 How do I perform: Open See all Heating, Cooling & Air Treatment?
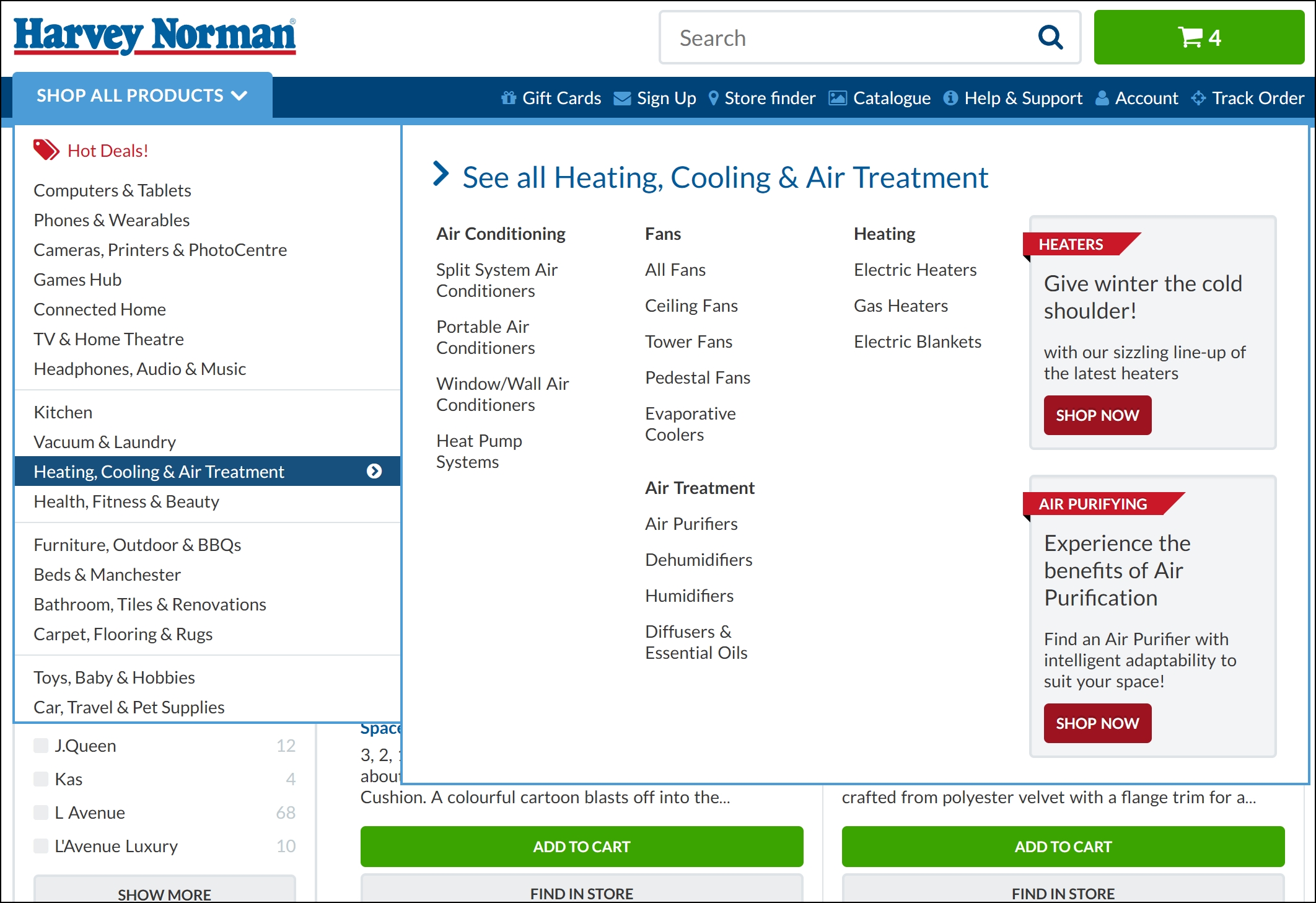coord(724,177)
